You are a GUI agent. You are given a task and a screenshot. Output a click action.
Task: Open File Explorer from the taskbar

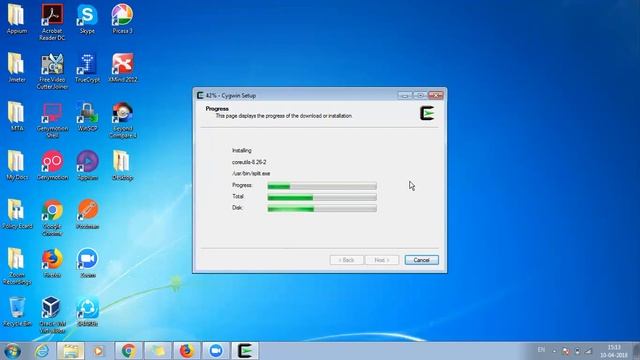[x=71, y=351]
